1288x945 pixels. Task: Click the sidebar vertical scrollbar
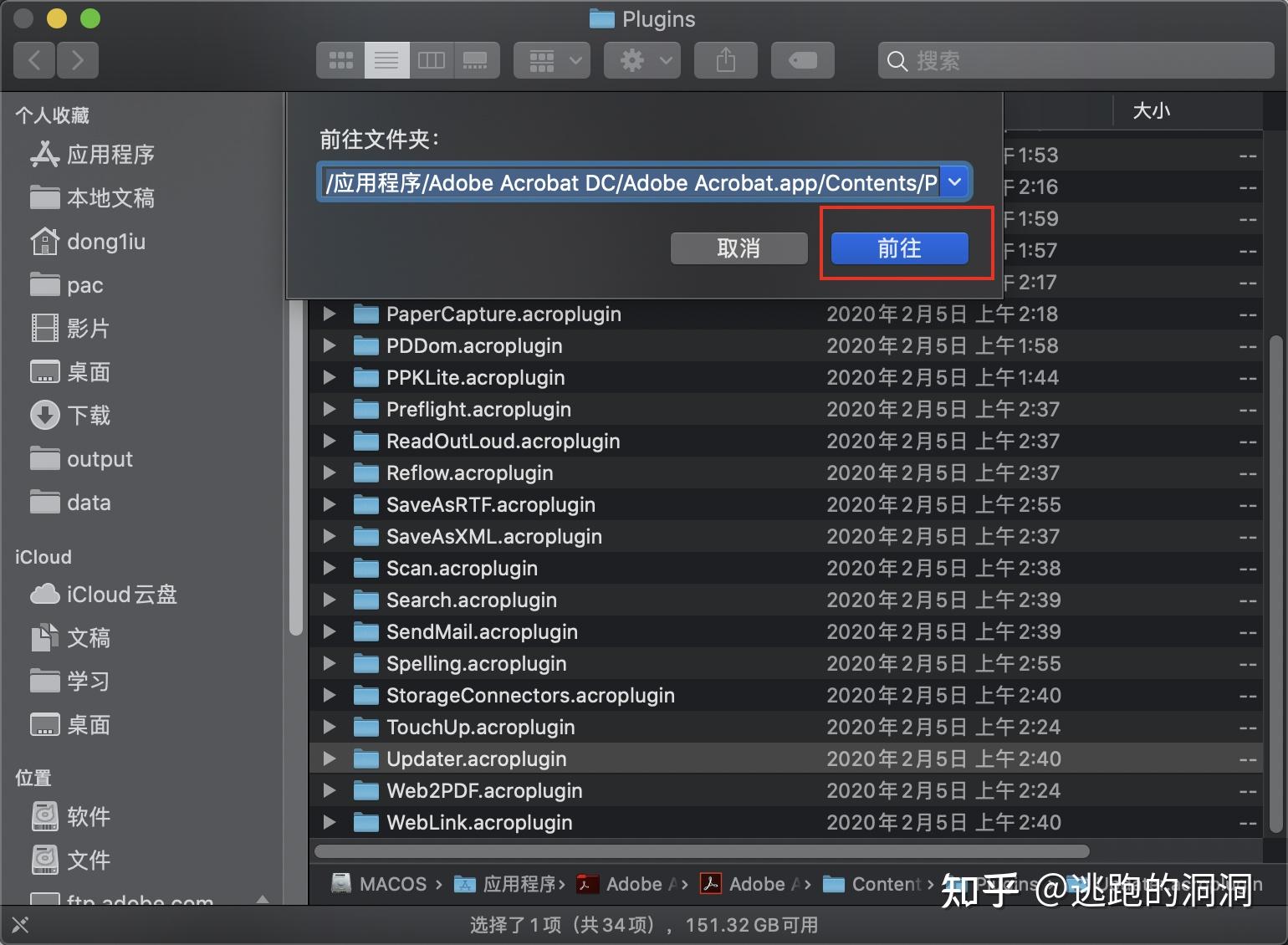point(295,468)
